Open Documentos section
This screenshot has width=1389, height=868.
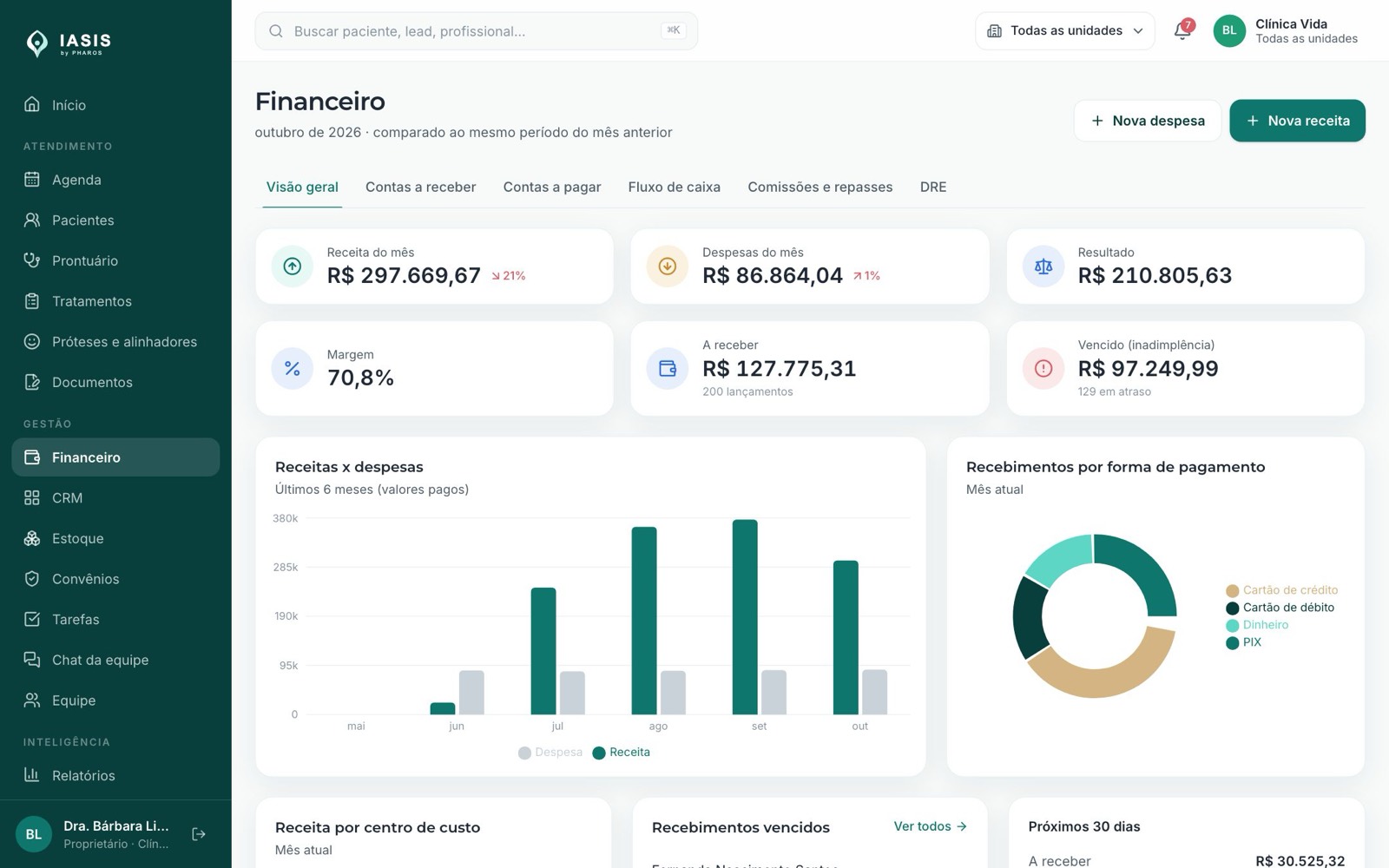115,382
